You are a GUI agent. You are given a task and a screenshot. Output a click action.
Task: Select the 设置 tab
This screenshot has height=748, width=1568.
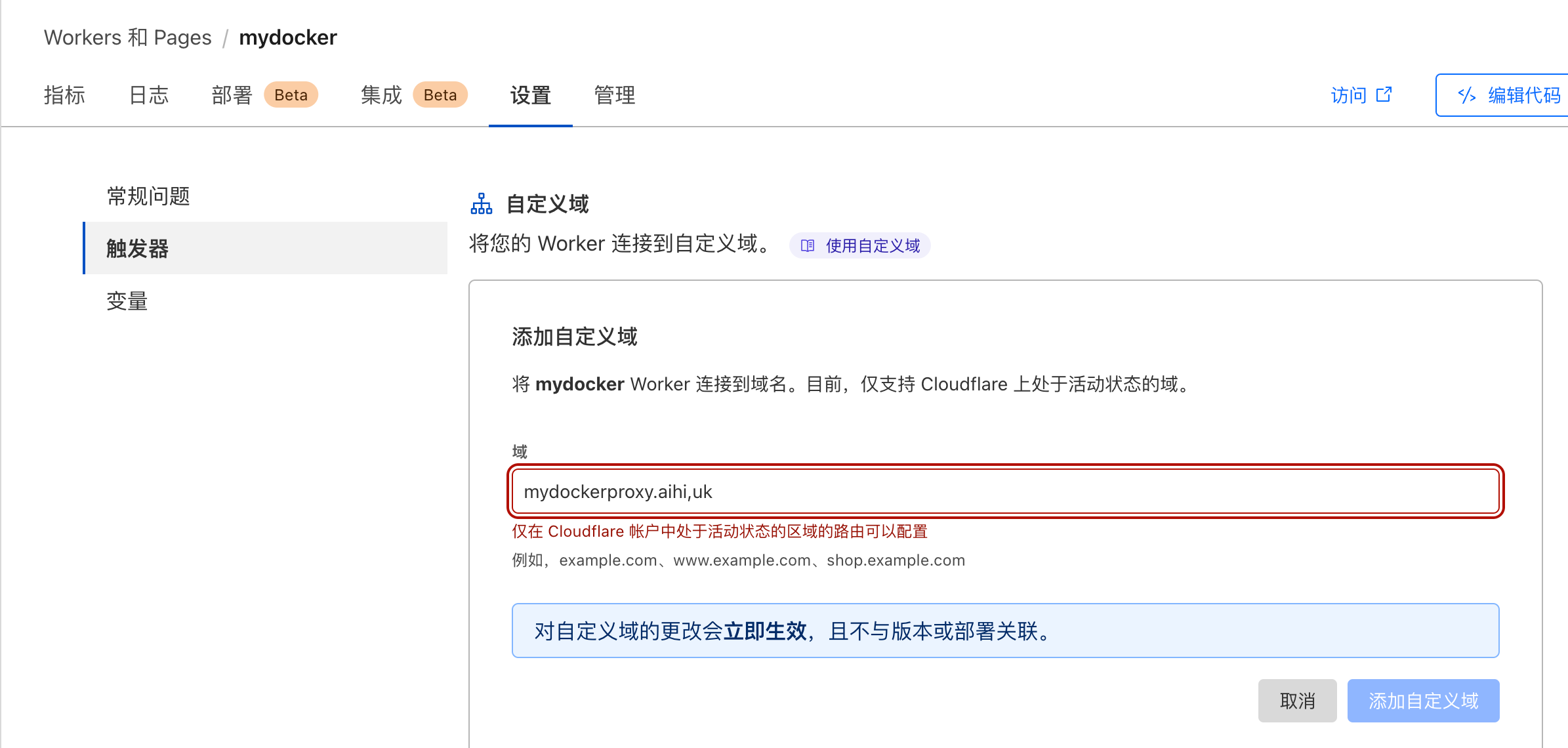click(530, 95)
